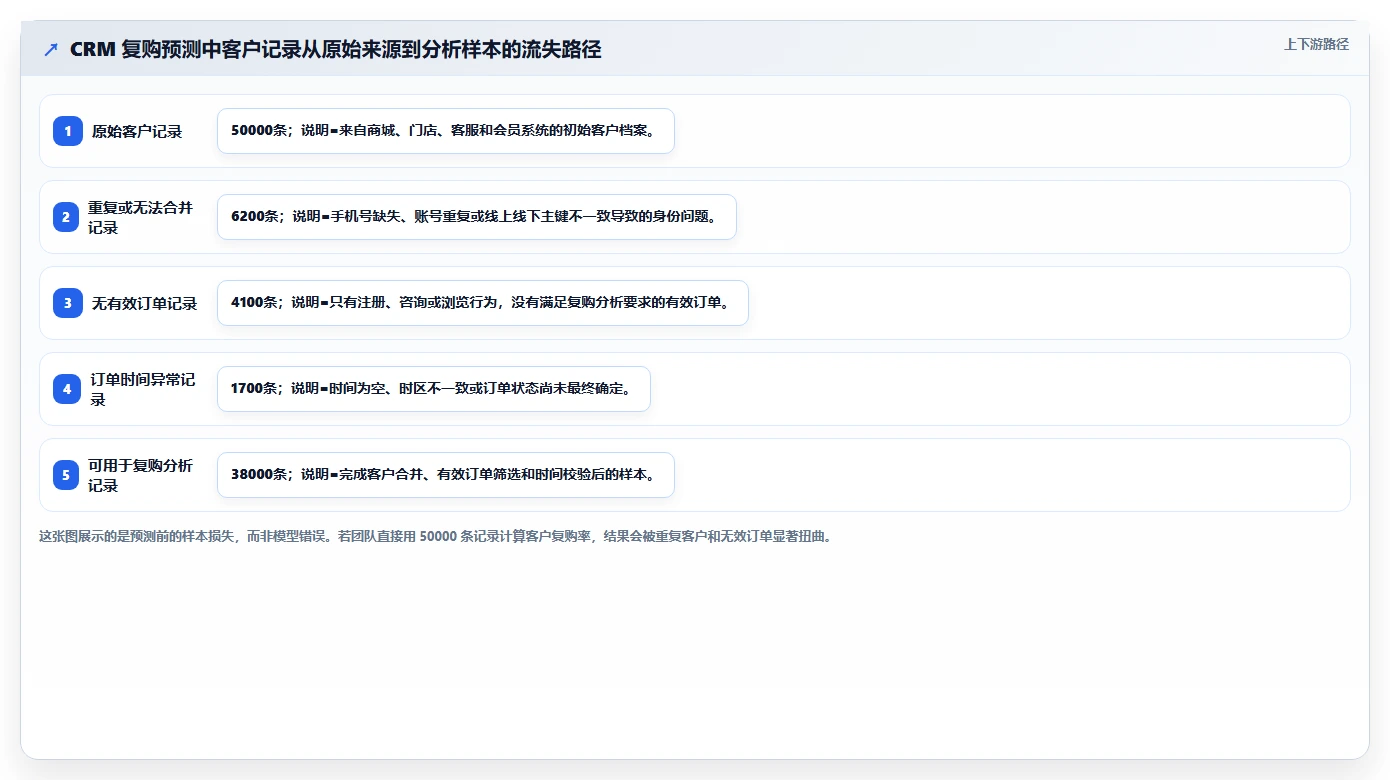Click the 上下游路径 label at top right
1390x780 pixels.
pos(1316,44)
